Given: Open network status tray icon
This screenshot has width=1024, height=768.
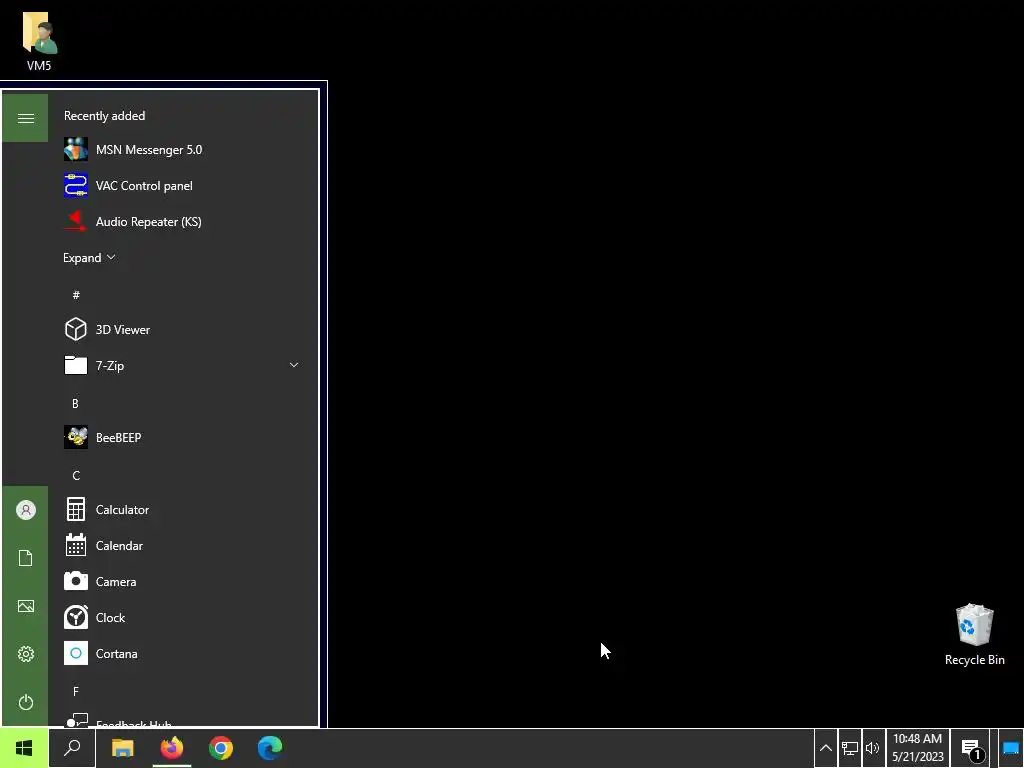Looking at the screenshot, I should coord(850,748).
